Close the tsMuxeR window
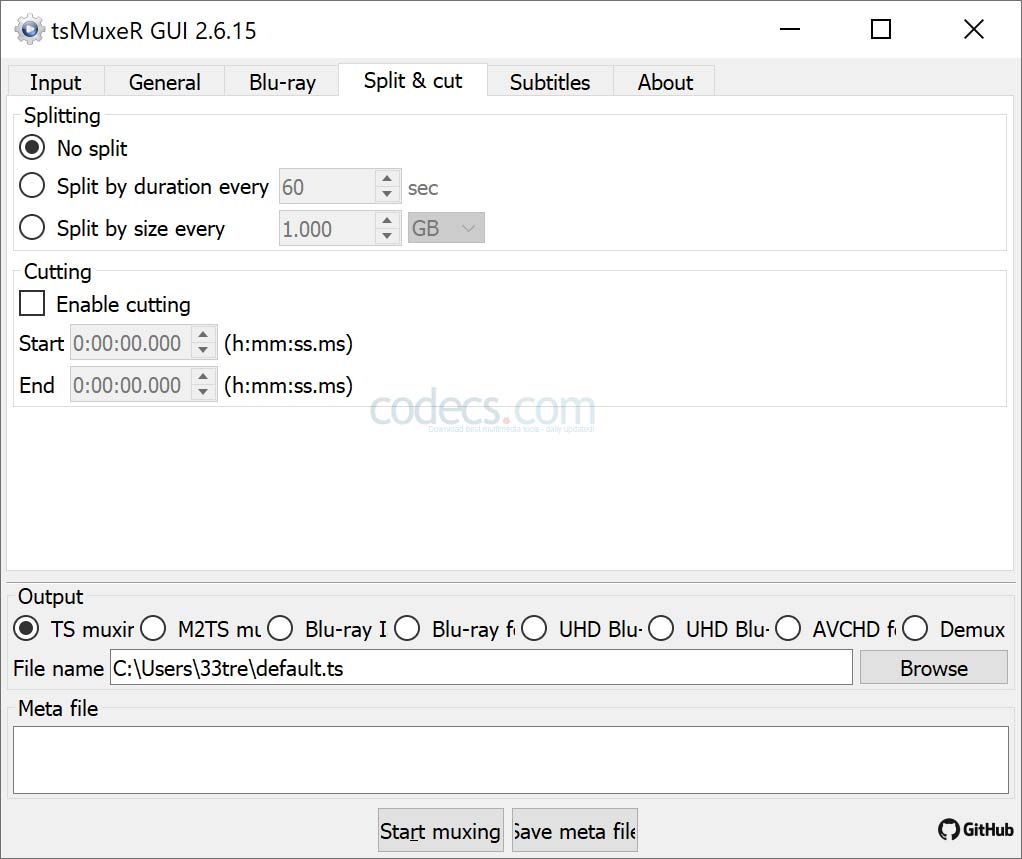Viewport: 1022px width, 859px height. click(974, 29)
